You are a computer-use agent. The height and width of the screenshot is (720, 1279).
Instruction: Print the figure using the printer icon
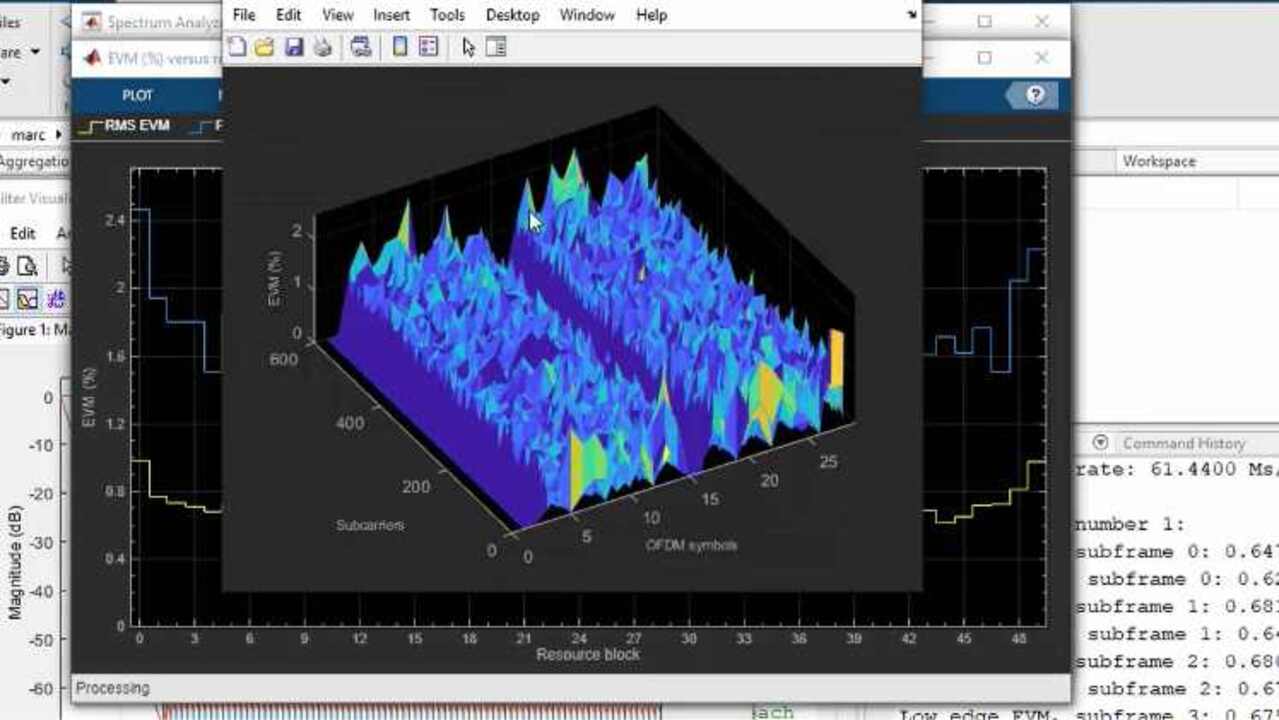(x=322, y=47)
